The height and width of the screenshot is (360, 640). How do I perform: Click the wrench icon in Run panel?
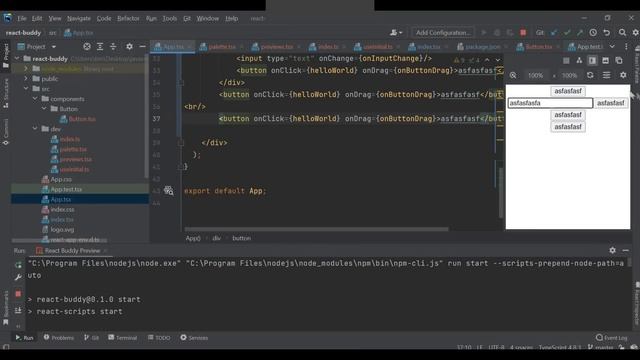(18, 278)
